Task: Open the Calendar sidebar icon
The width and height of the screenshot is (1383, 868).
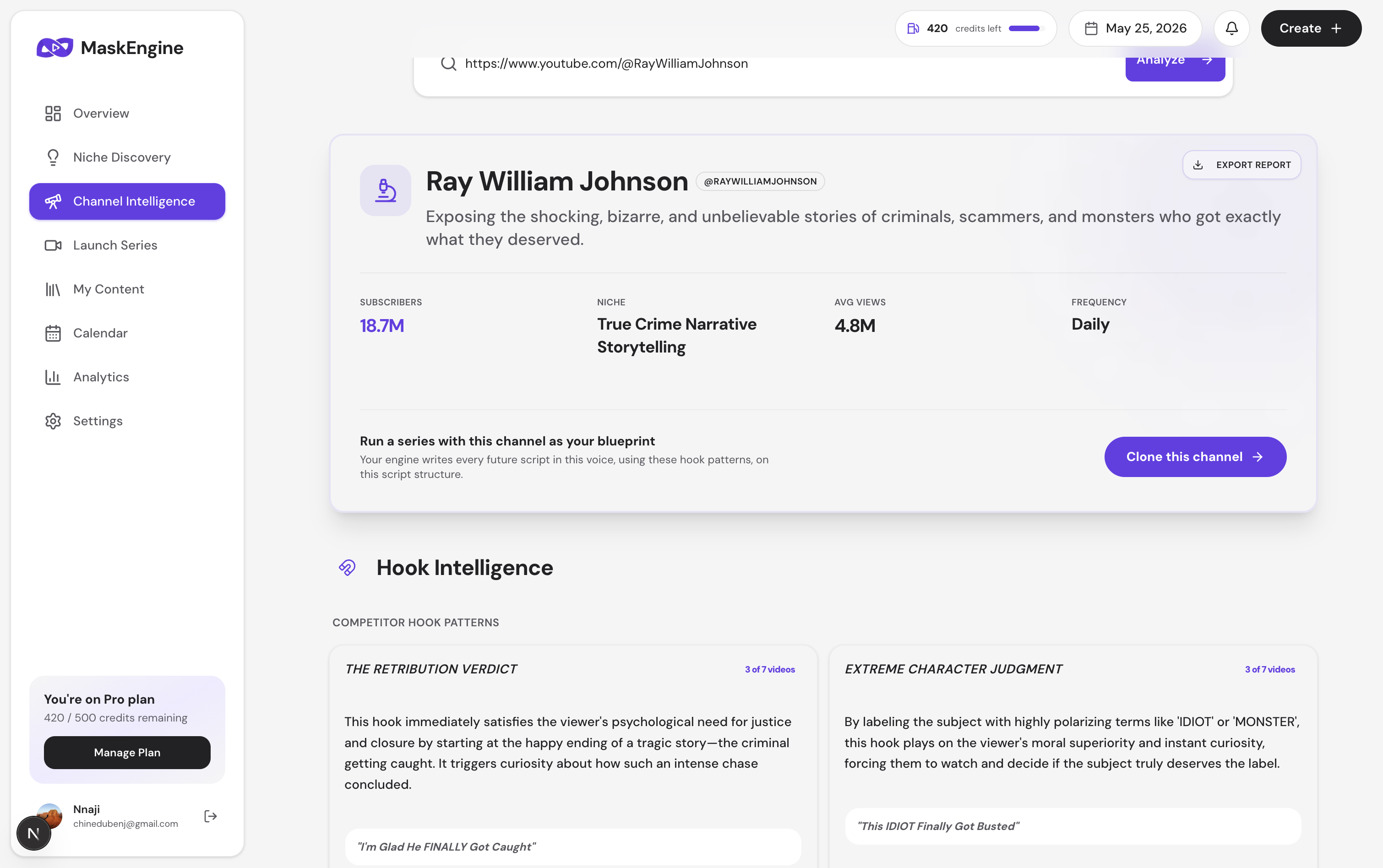Action: pos(53,334)
